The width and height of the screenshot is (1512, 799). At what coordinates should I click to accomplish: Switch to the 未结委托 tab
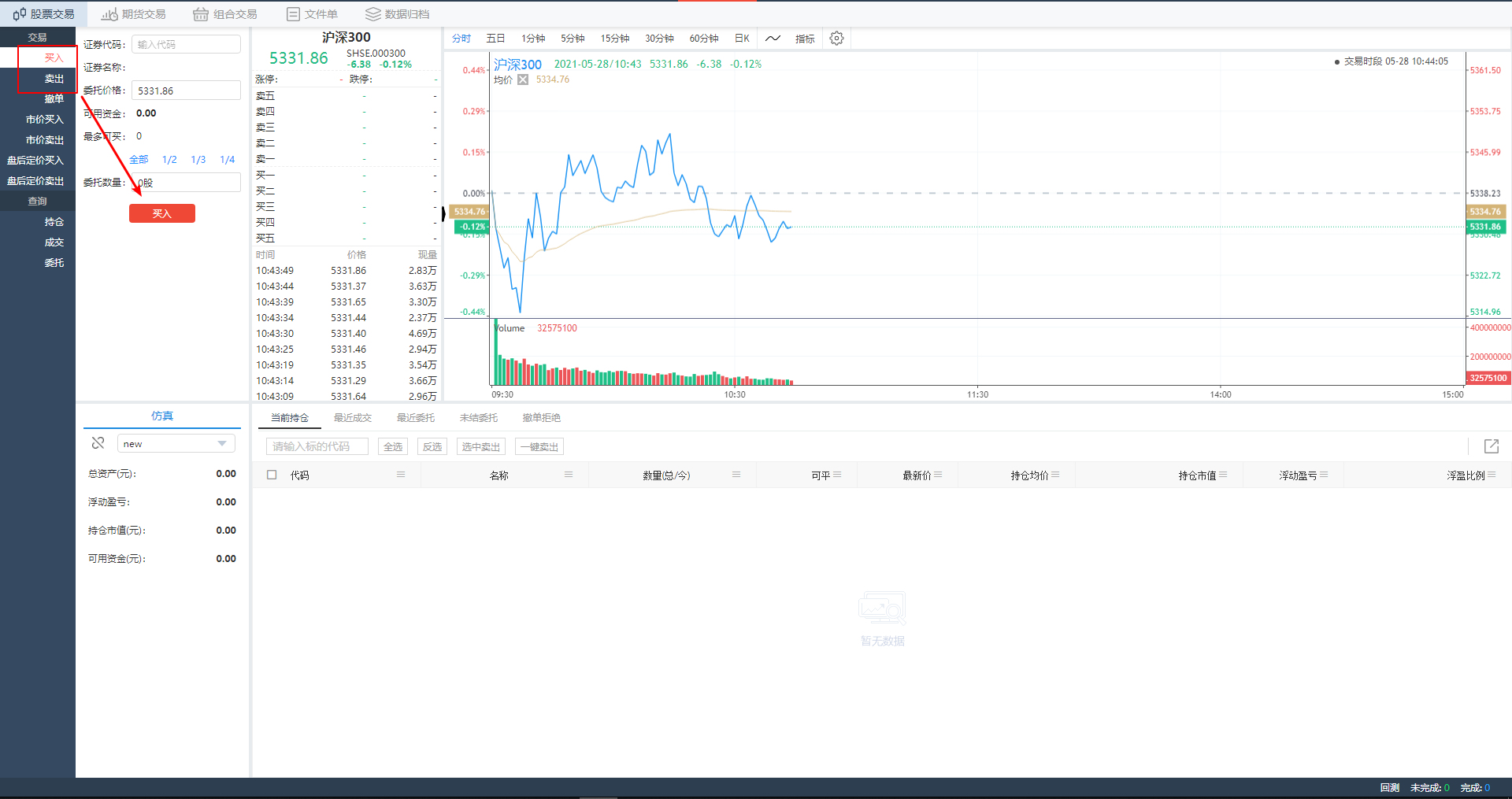click(x=479, y=418)
